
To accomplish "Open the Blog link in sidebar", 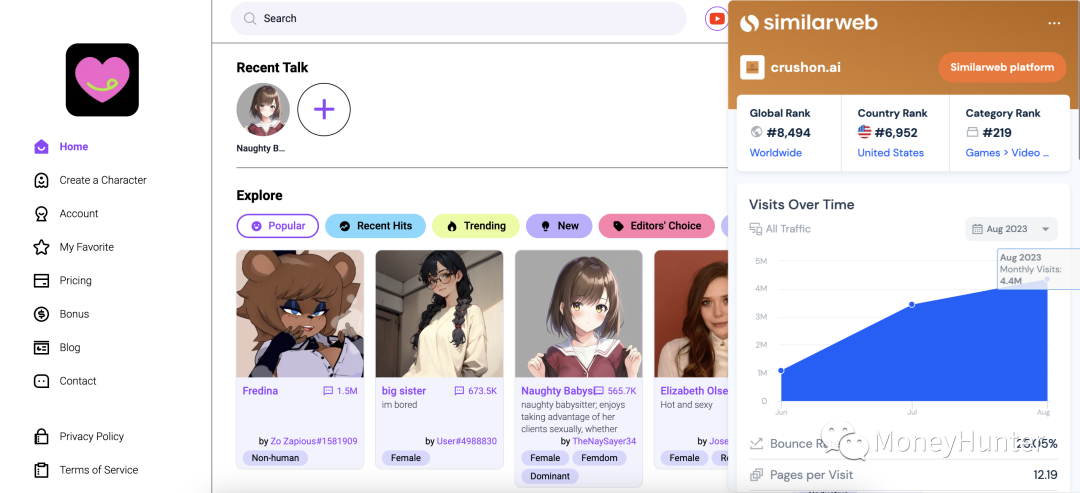I will (x=70, y=348).
